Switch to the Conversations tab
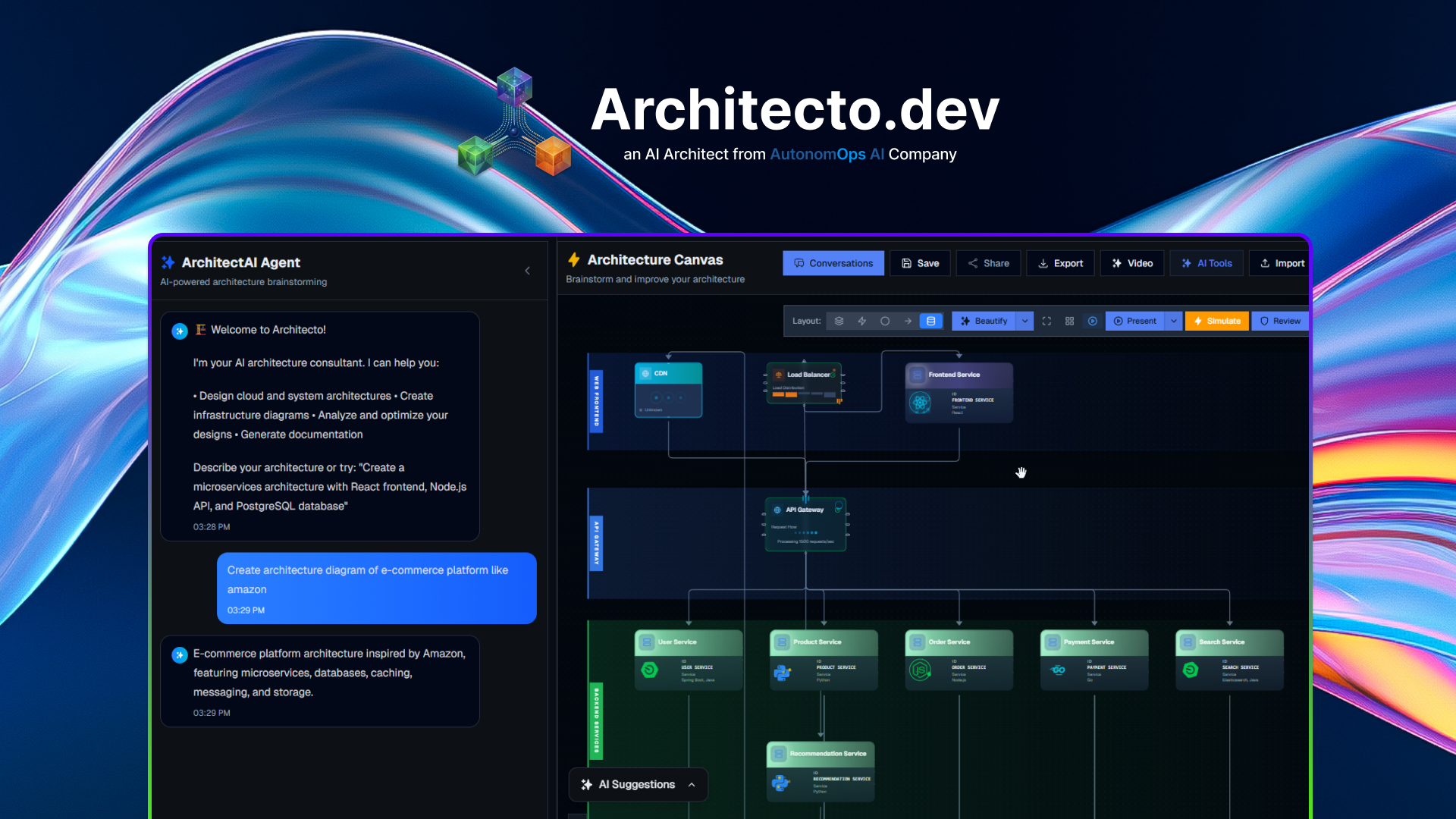This screenshot has height=819, width=1456. [x=833, y=263]
